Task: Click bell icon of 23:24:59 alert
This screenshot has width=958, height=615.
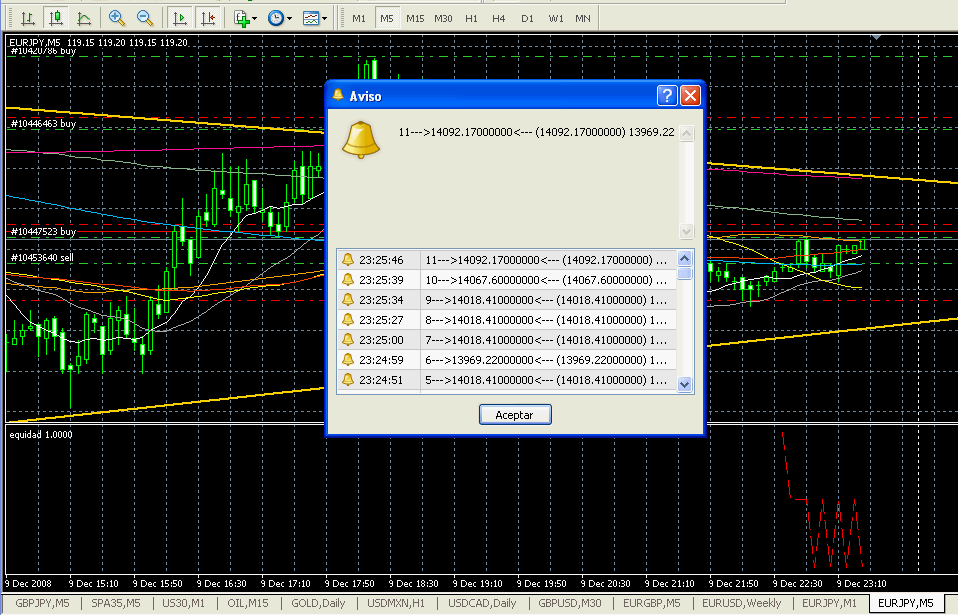Action: click(348, 359)
